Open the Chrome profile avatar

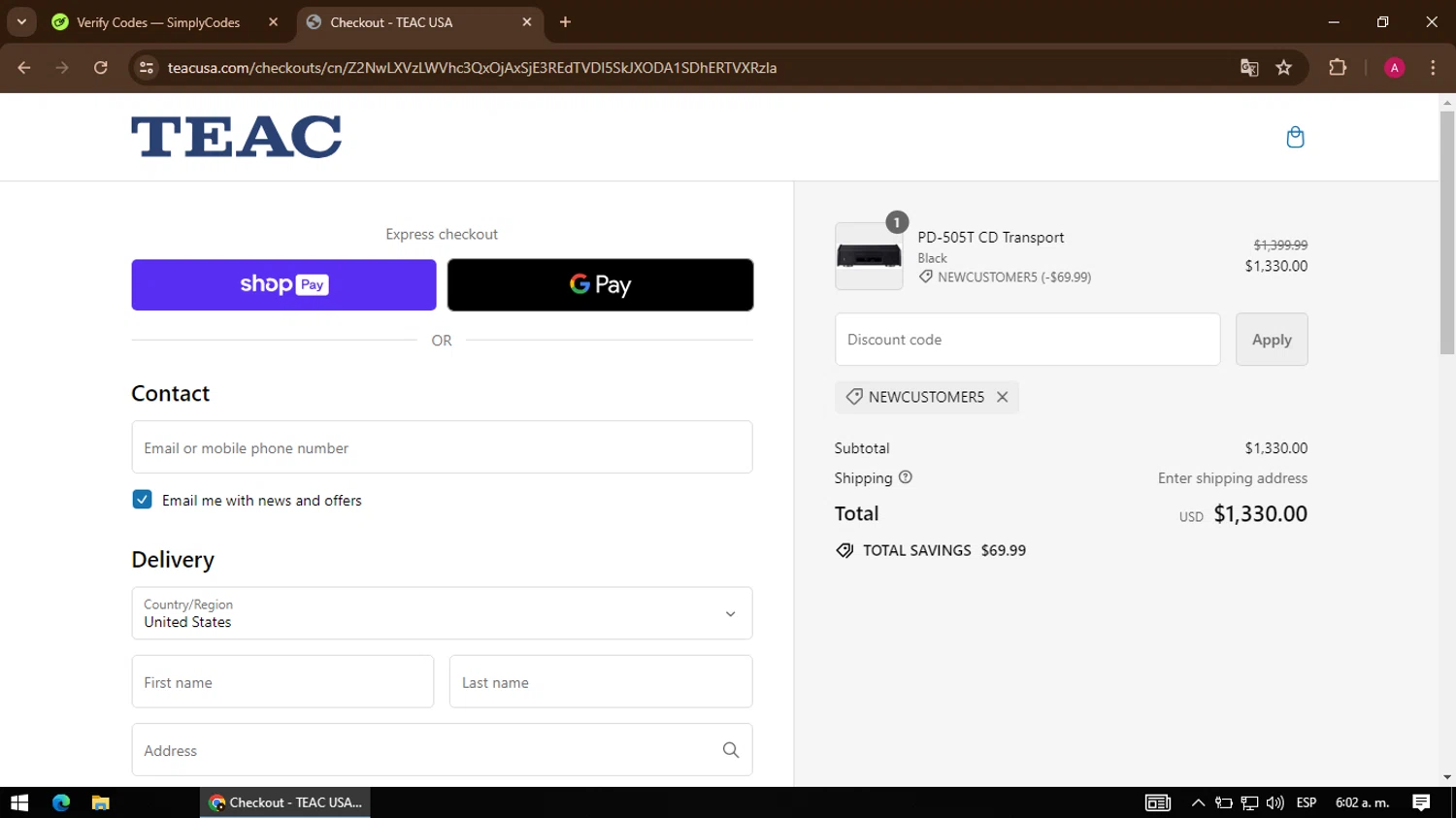[x=1394, y=68]
